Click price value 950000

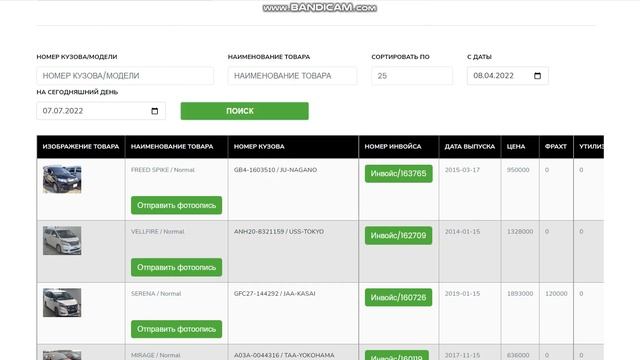(x=518, y=170)
